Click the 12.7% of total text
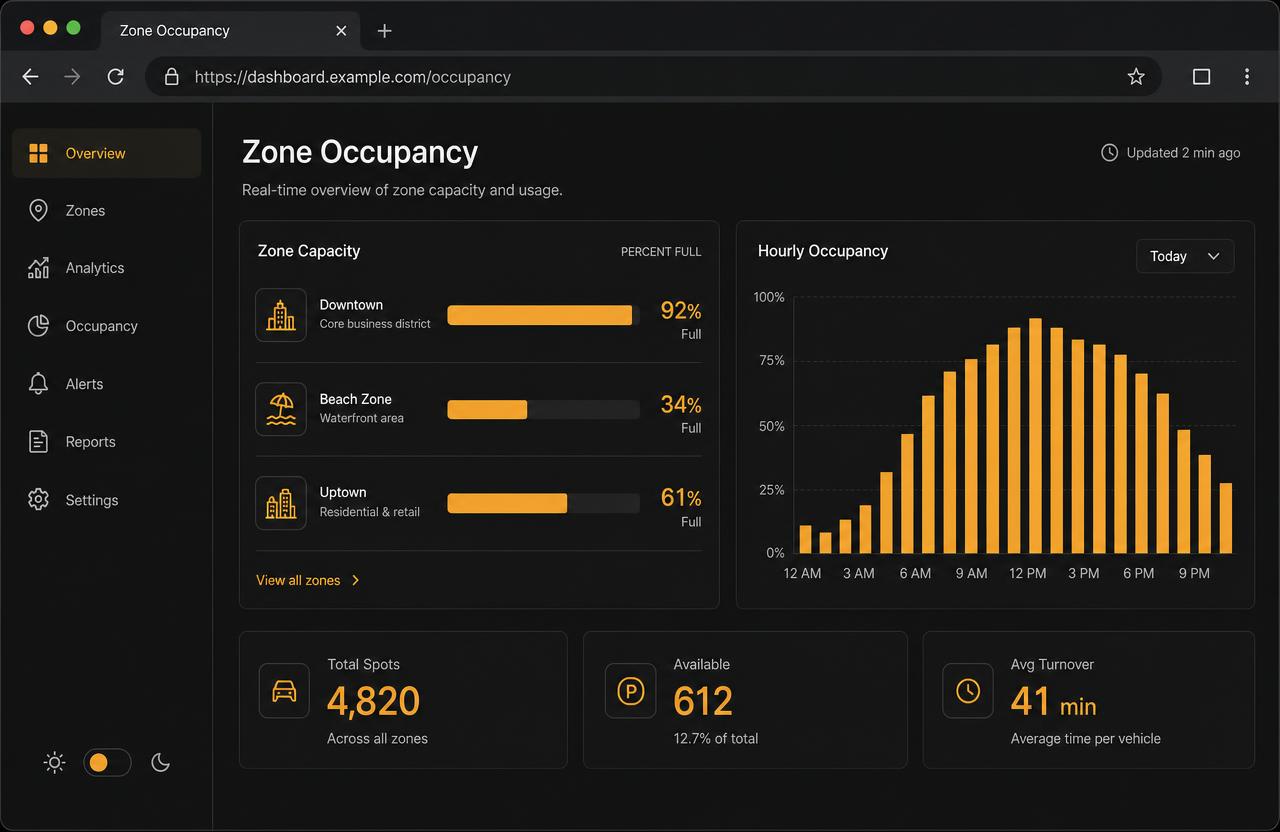Image resolution: width=1280 pixels, height=832 pixels. tap(716, 739)
